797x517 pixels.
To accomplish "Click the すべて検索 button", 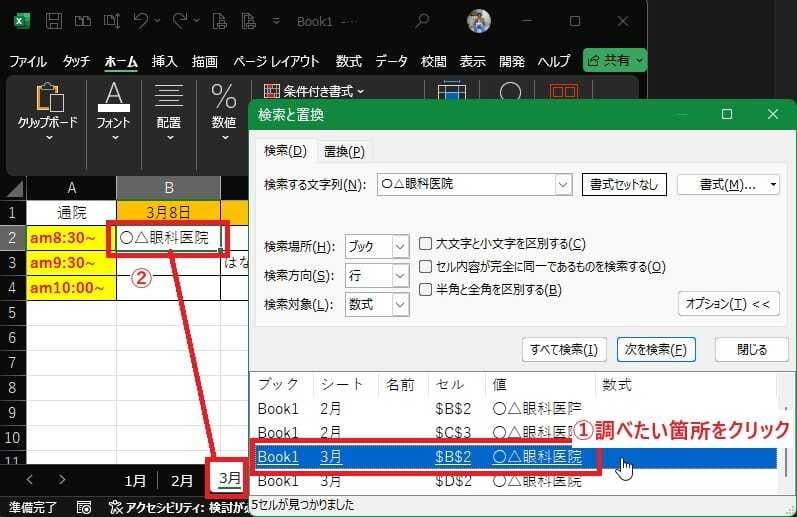I will pyautogui.click(x=564, y=350).
